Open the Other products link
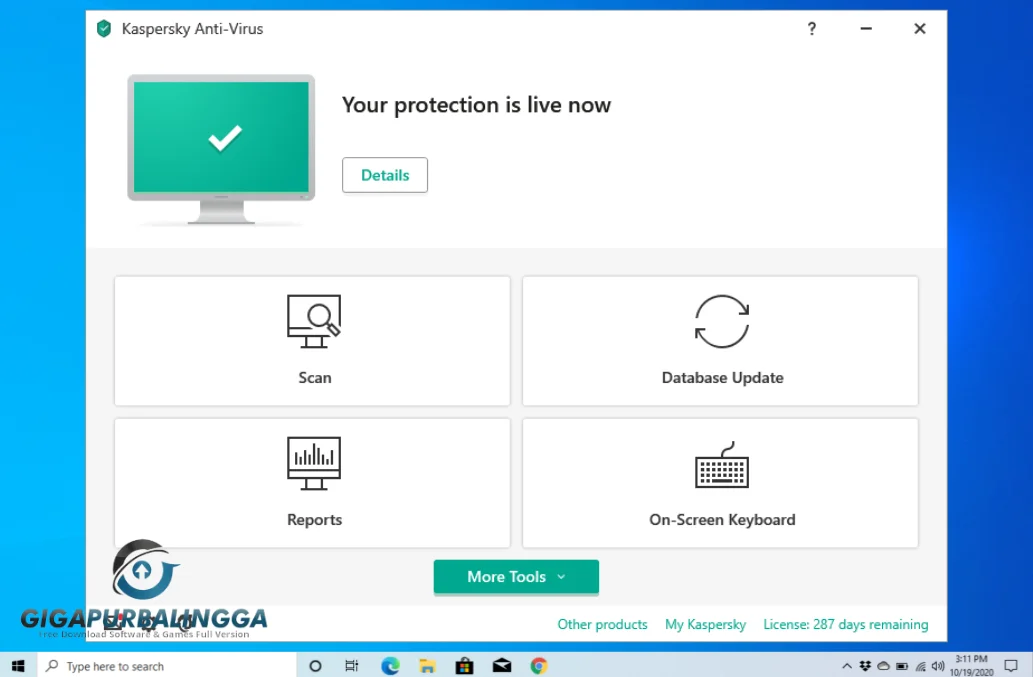This screenshot has height=677, width=1033. tap(602, 624)
